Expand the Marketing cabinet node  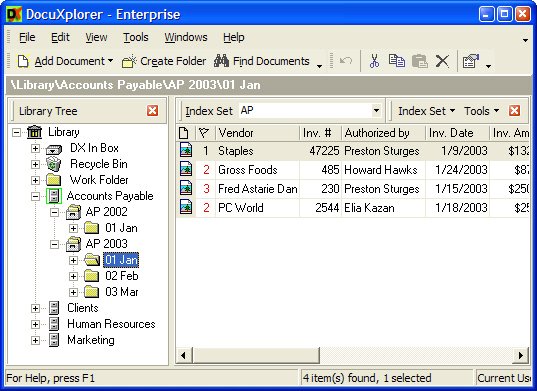coord(35,340)
